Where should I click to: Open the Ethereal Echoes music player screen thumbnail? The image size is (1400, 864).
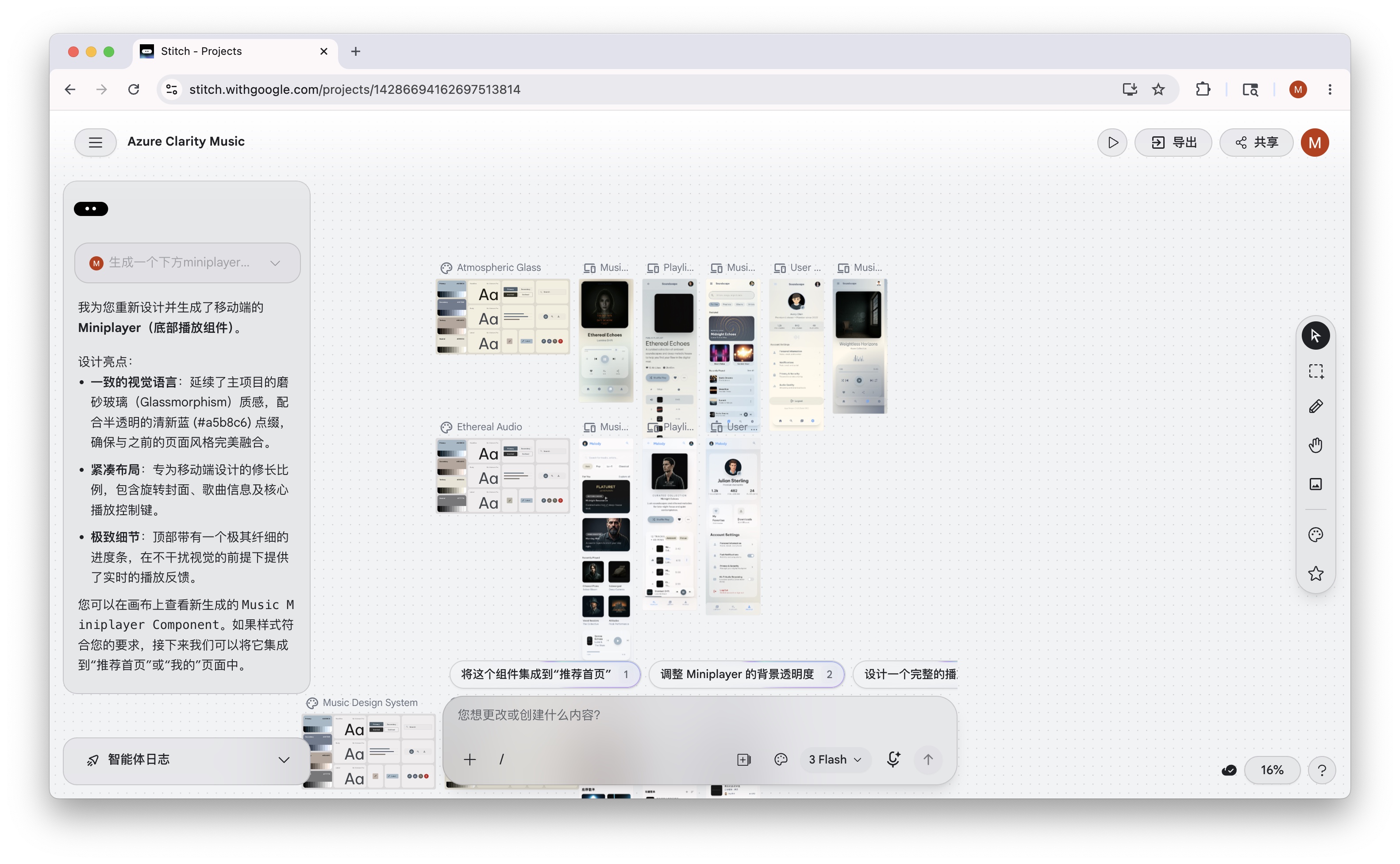pyautogui.click(x=605, y=340)
